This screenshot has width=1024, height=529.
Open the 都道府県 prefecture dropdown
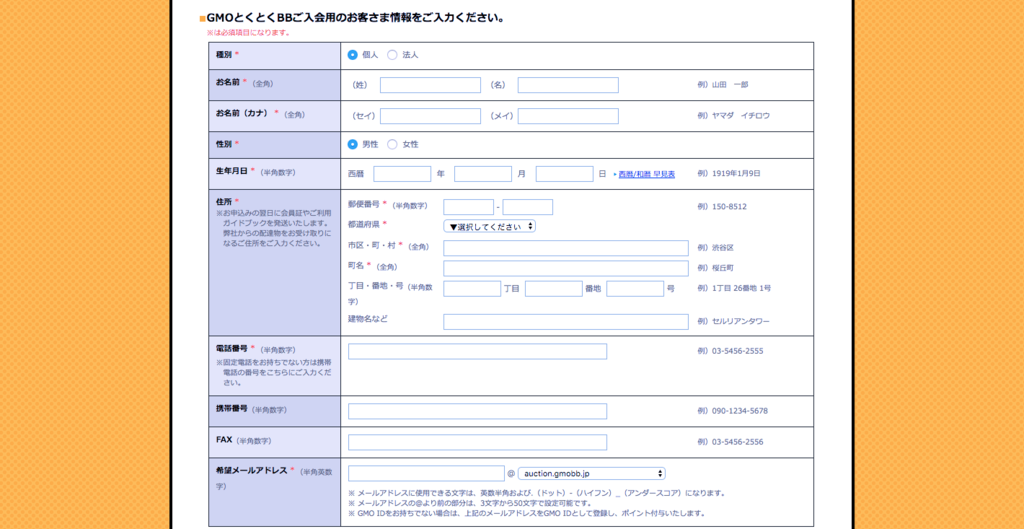[x=489, y=227]
